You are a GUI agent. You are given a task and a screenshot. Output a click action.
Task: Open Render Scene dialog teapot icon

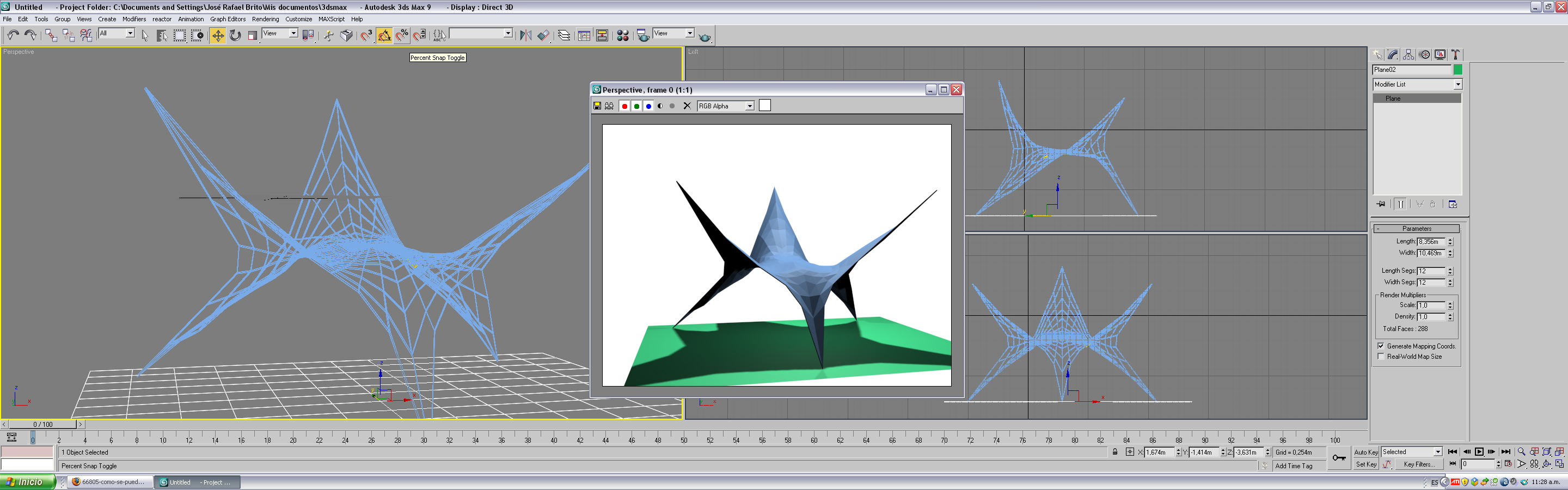[x=643, y=35]
